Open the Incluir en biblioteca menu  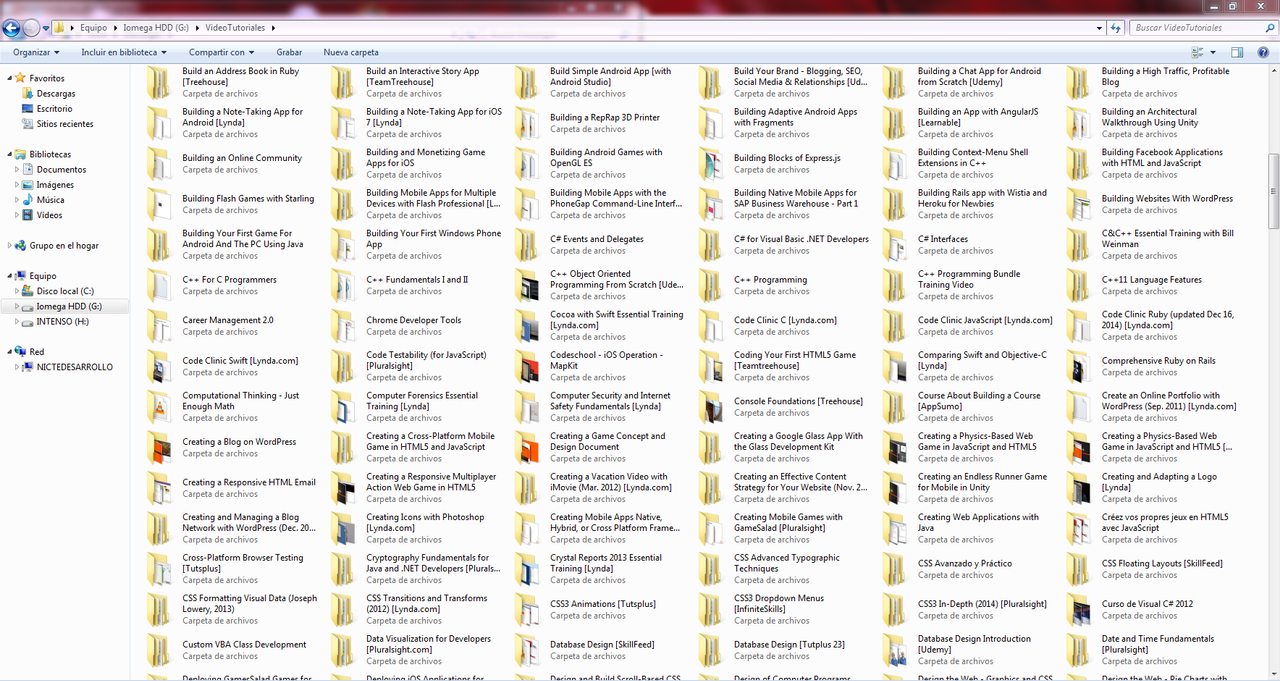[124, 52]
